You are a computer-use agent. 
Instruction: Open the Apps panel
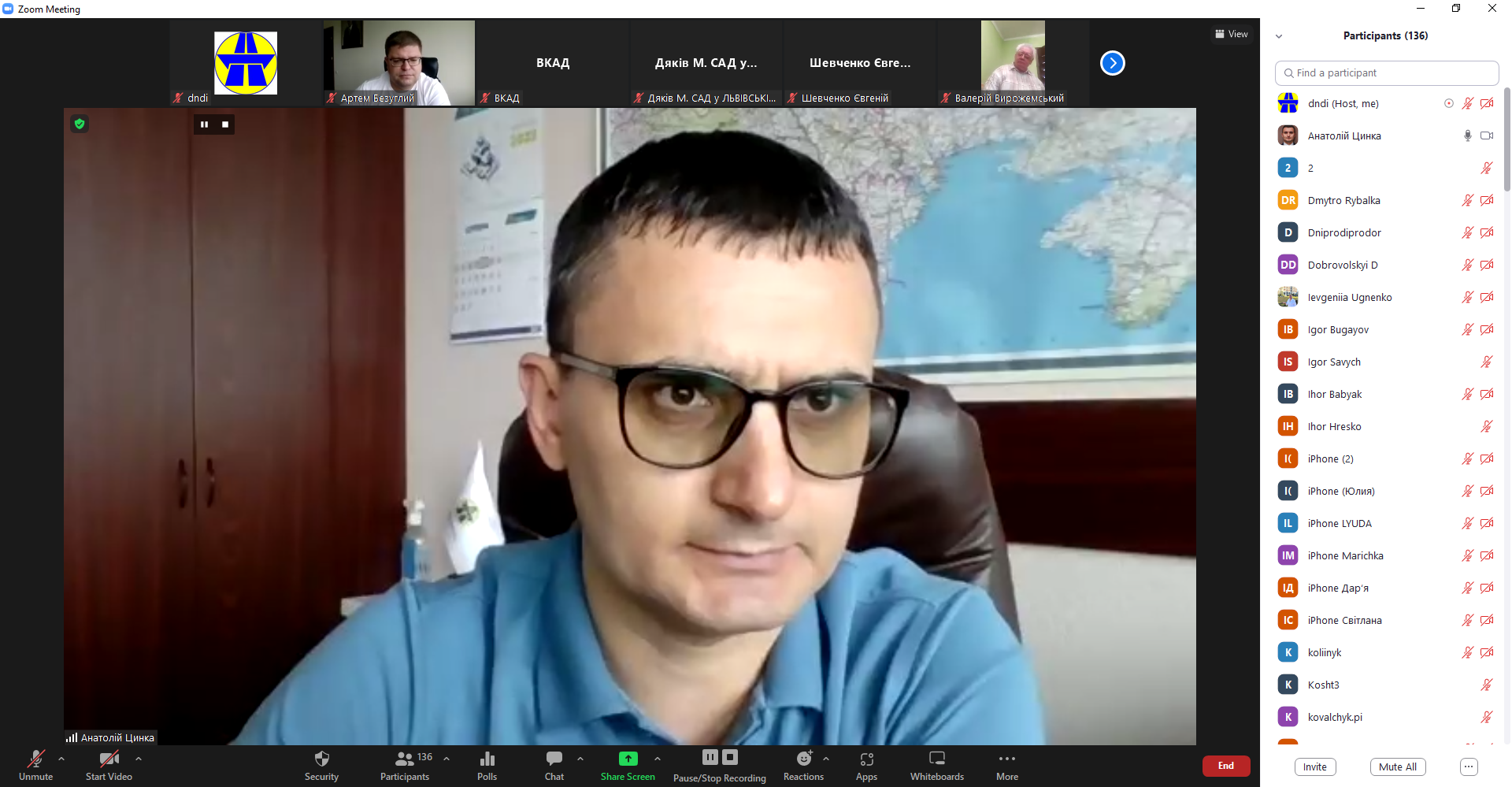click(866, 764)
